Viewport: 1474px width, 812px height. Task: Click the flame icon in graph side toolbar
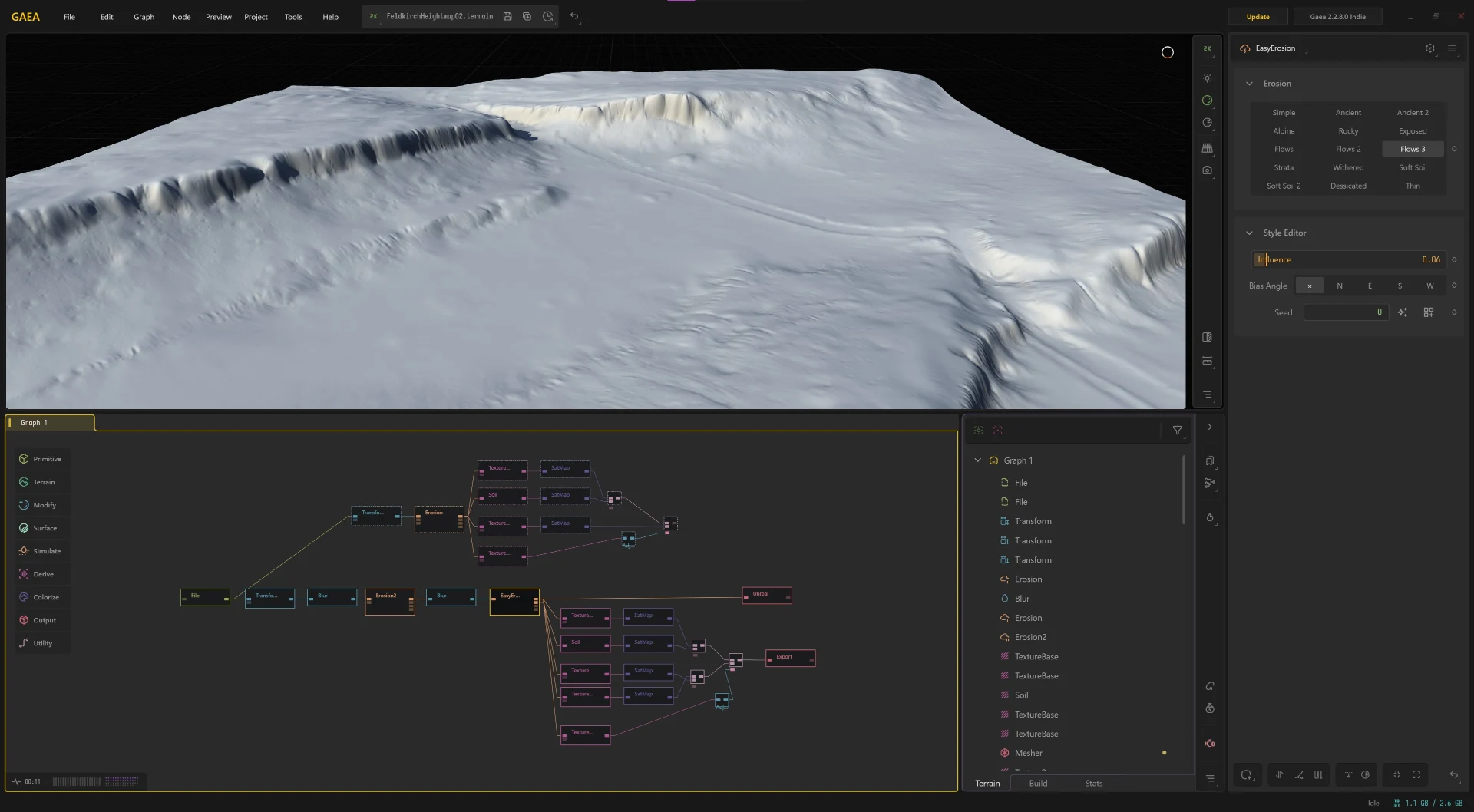click(1210, 517)
